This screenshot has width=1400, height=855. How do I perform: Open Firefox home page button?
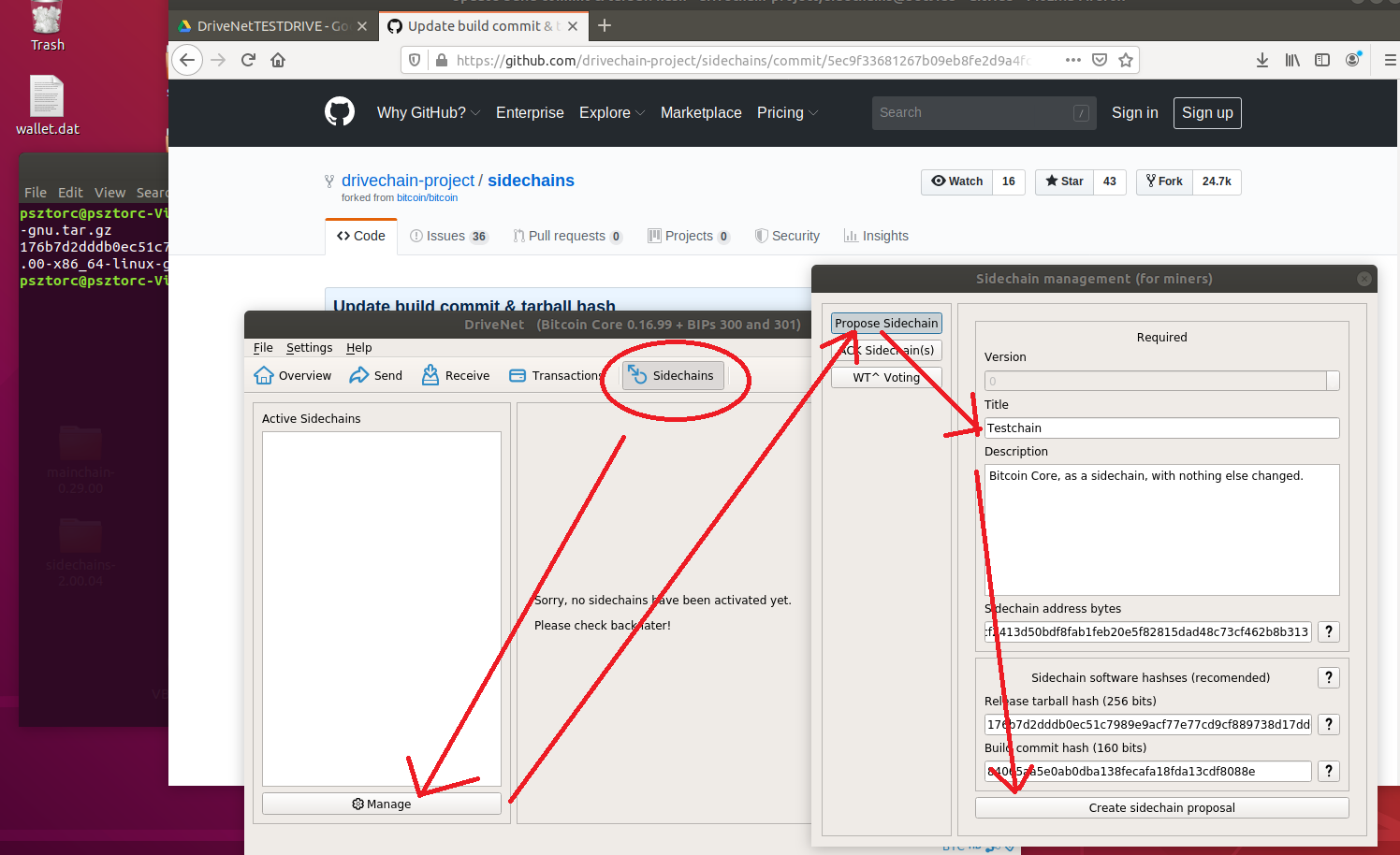[x=278, y=60]
